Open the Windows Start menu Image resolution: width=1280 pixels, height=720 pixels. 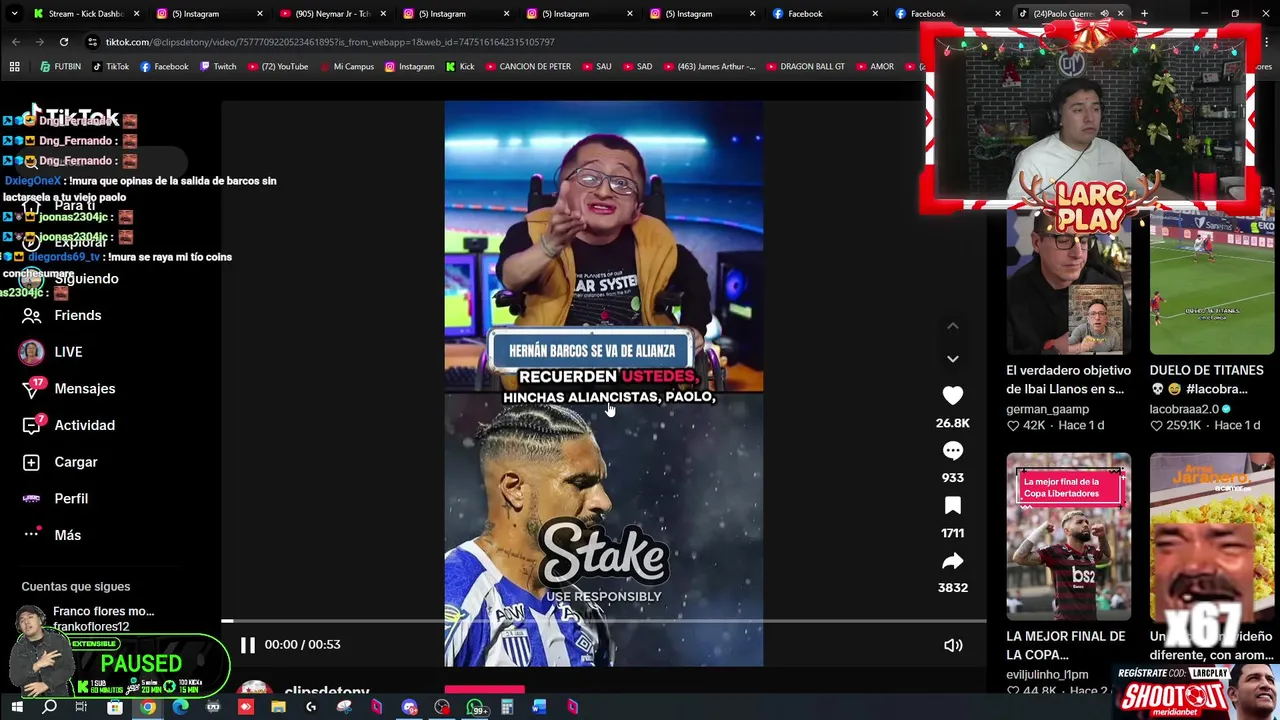[17, 707]
